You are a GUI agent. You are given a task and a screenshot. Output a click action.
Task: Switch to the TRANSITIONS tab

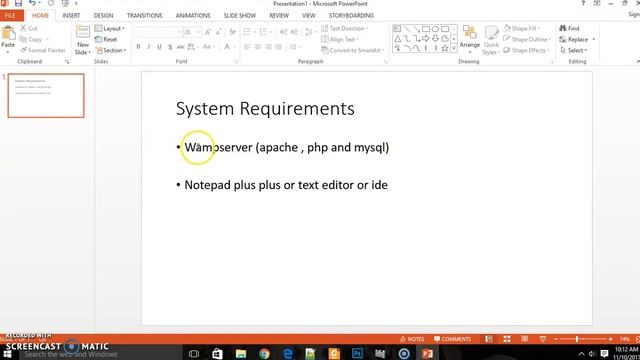[144, 16]
